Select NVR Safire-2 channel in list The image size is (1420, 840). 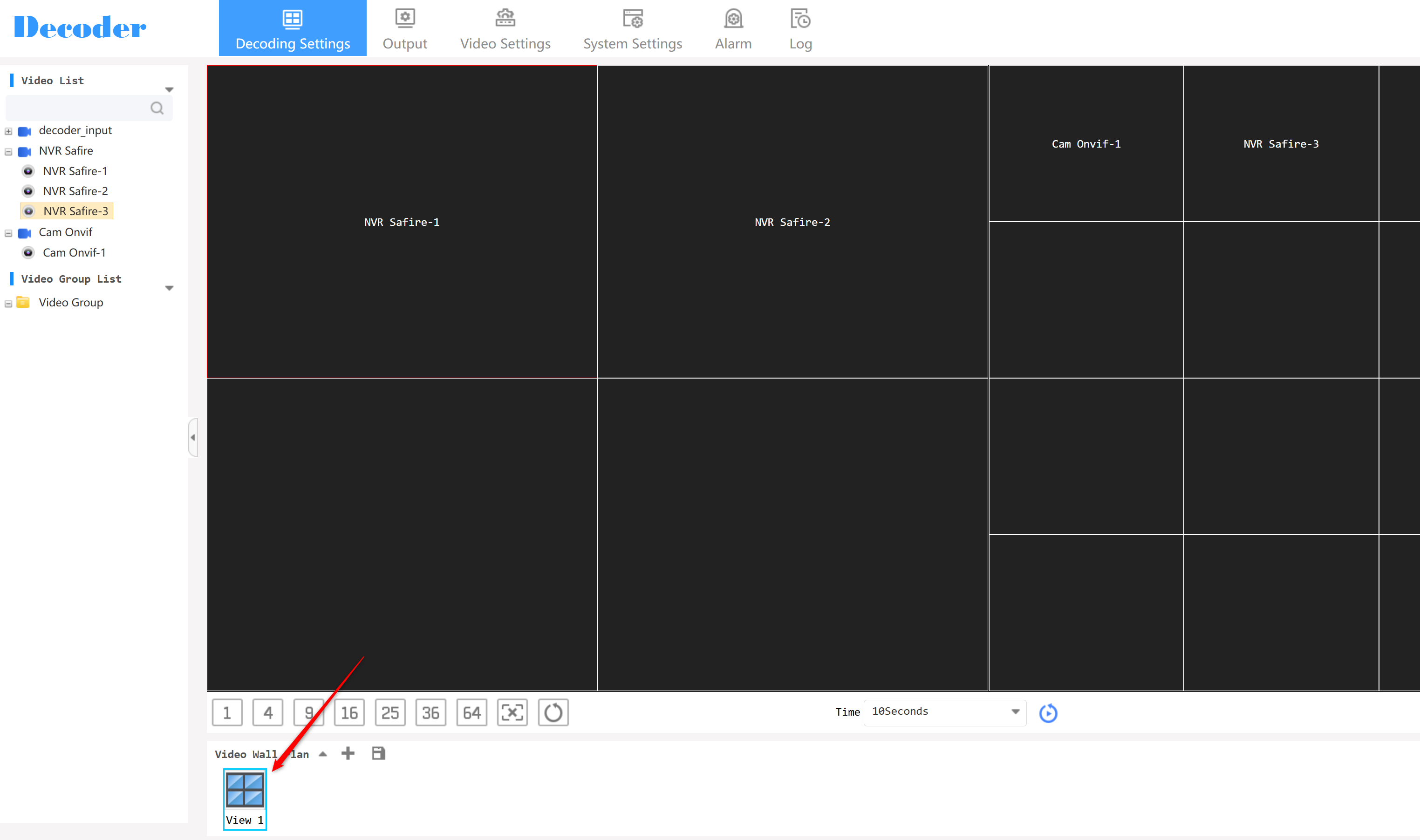tap(75, 191)
